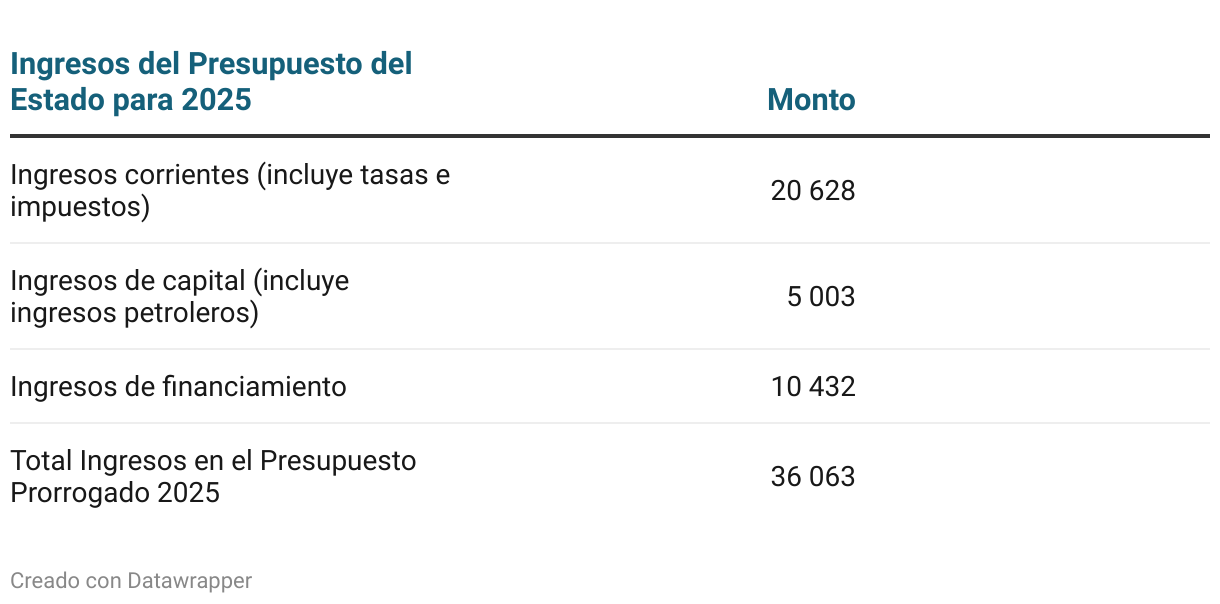This screenshot has height=604, width=1220.
Task: Click the words 'Creado con' in the footer
Action: [x=66, y=580]
